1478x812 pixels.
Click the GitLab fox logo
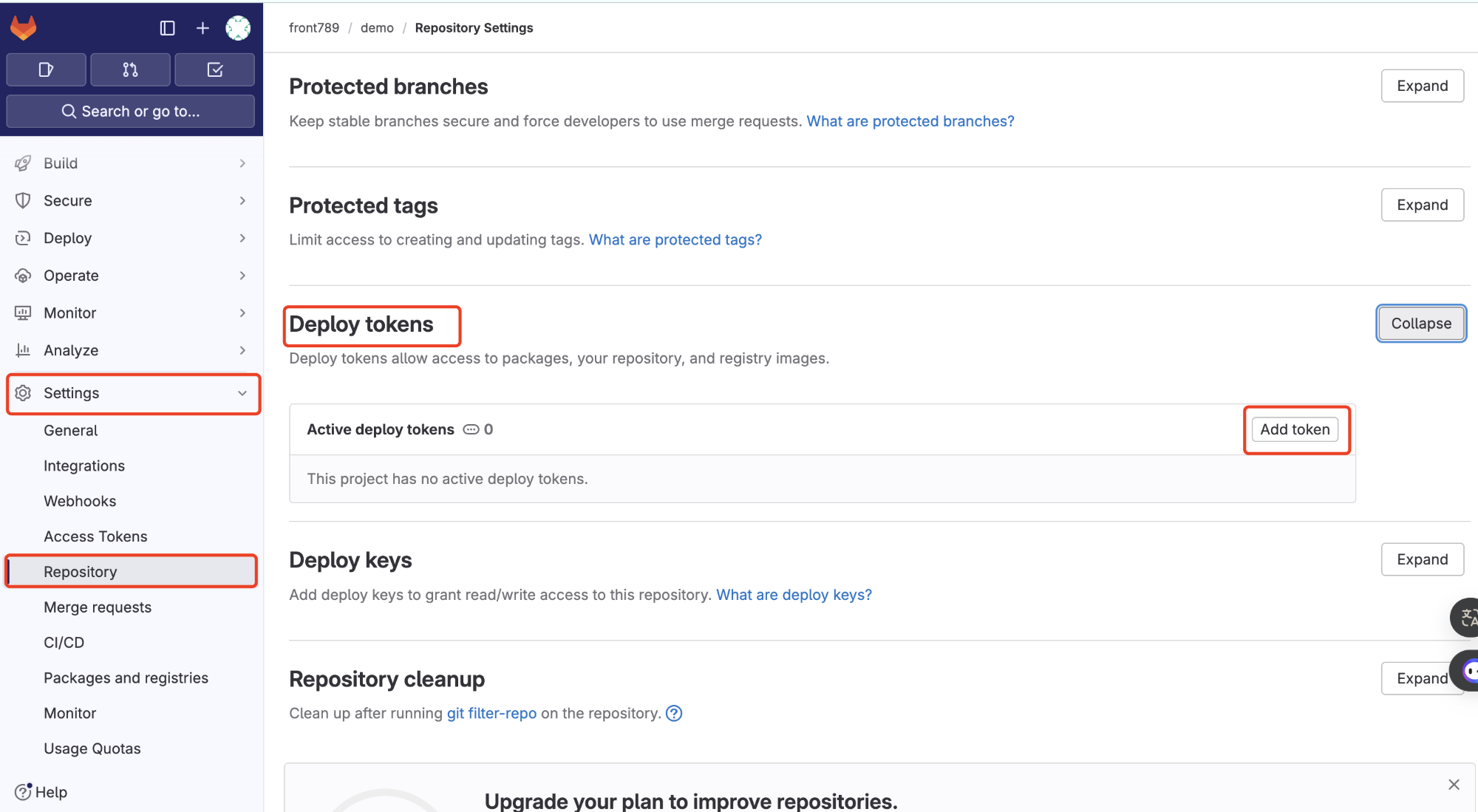coord(24,28)
